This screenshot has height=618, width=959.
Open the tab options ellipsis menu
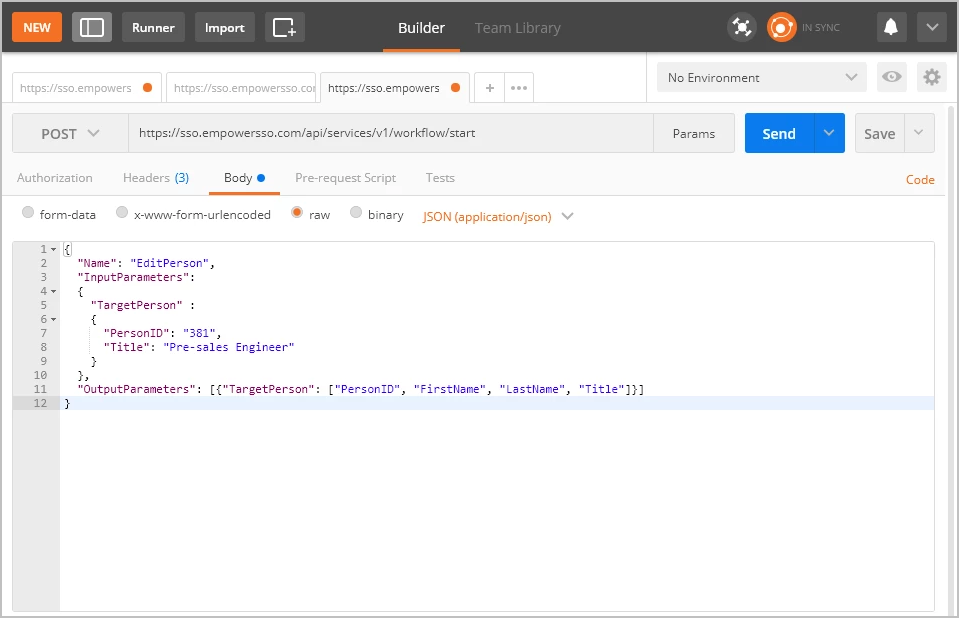tap(518, 88)
